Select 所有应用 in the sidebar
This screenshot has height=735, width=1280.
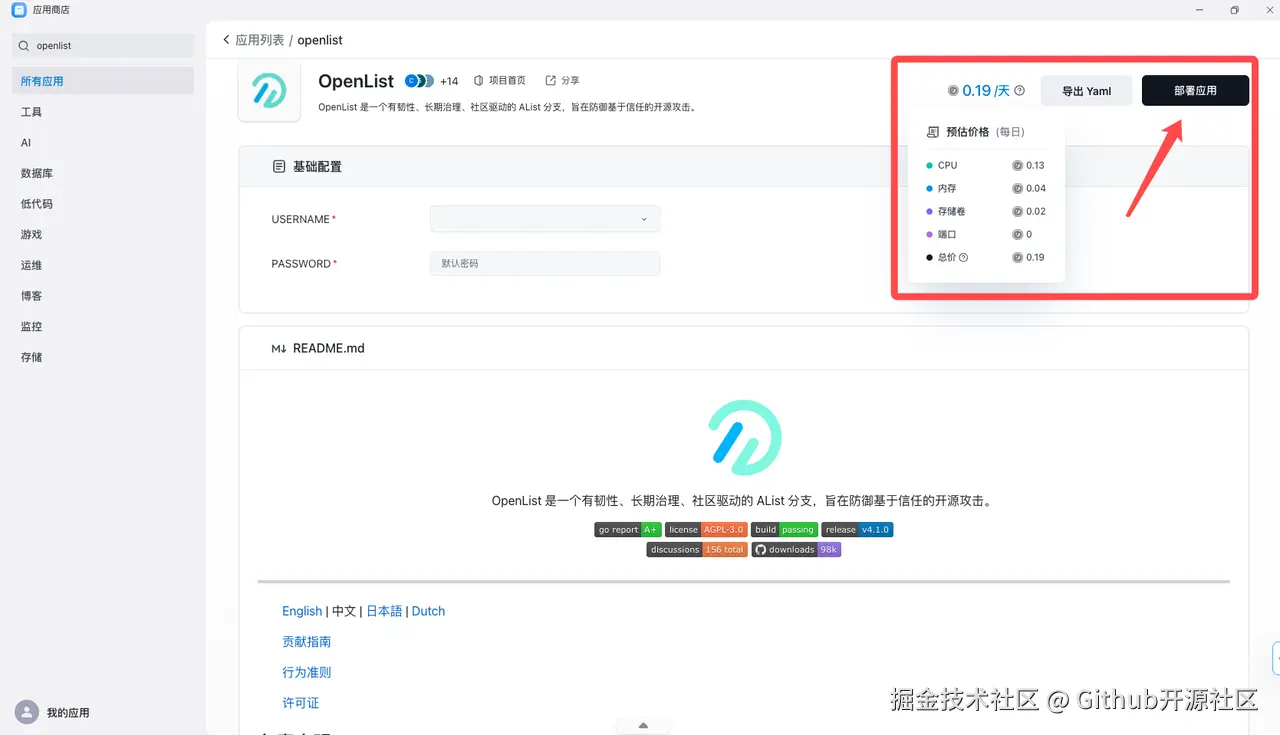103,81
